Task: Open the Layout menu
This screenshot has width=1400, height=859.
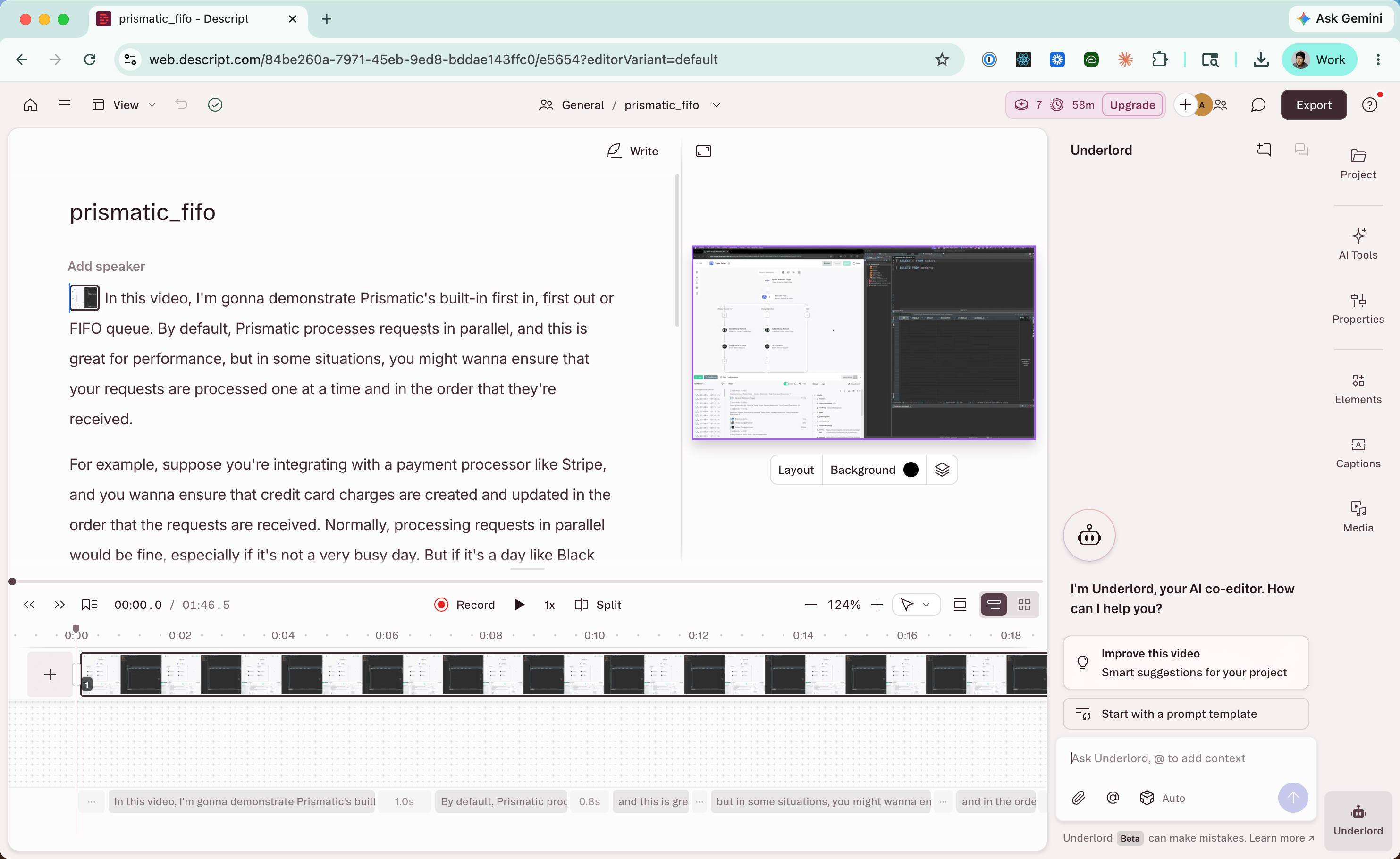Action: [x=795, y=470]
